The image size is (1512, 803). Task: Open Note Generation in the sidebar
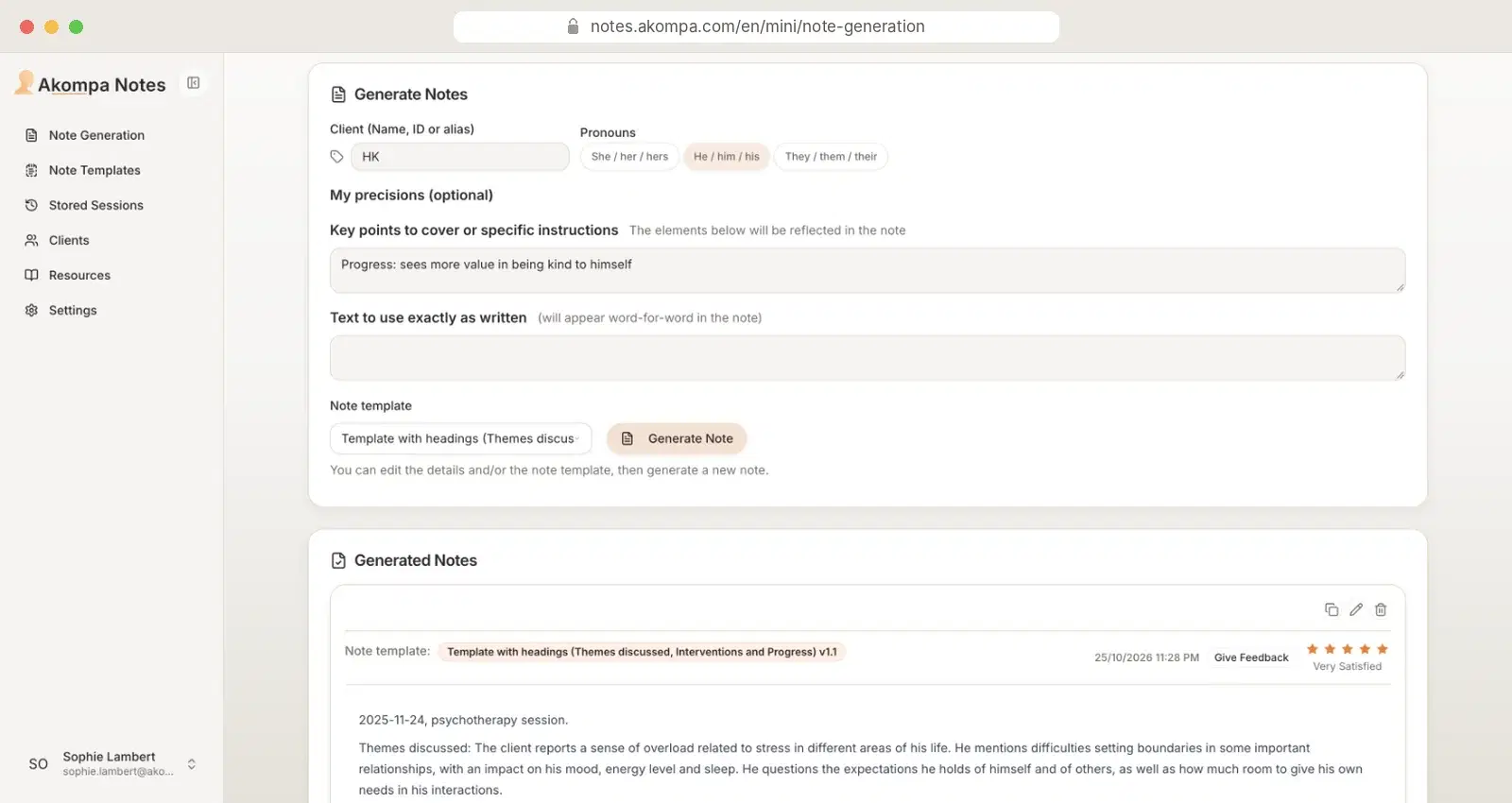pyautogui.click(x=96, y=135)
